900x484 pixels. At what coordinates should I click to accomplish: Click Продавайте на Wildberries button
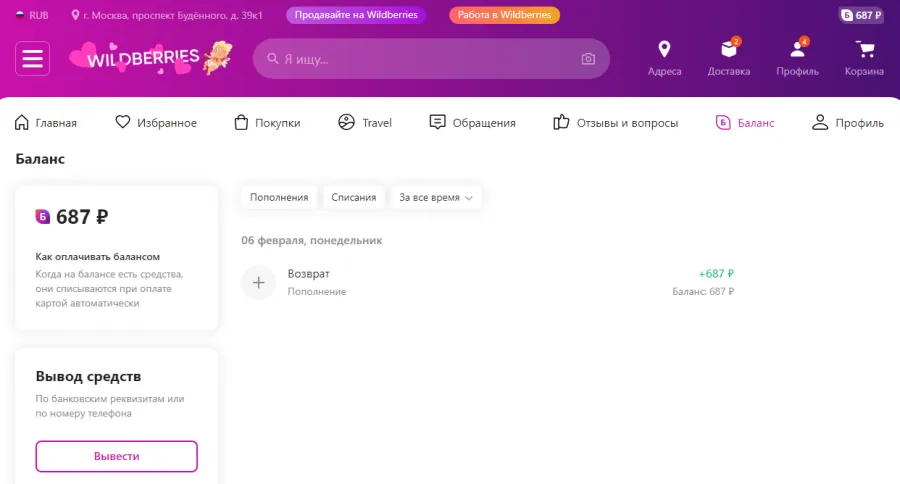pos(356,15)
